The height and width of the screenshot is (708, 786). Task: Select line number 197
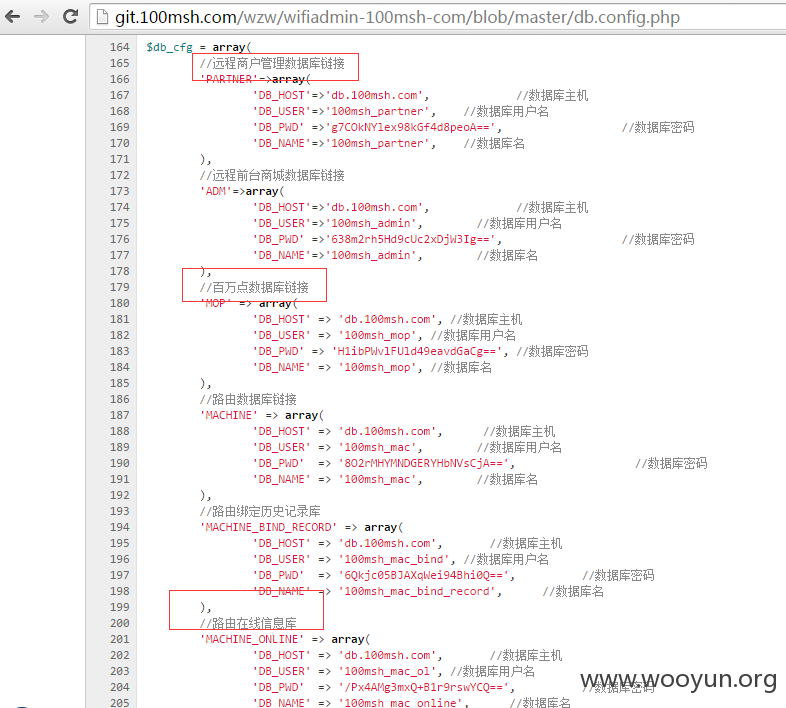tap(119, 575)
